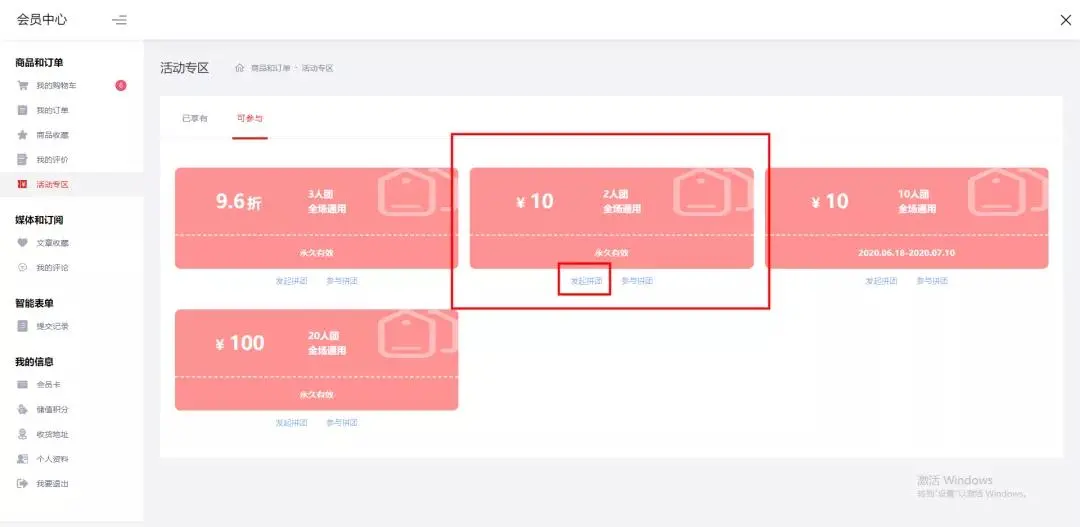
Task: Switch to the 已享有 tab
Action: point(194,119)
